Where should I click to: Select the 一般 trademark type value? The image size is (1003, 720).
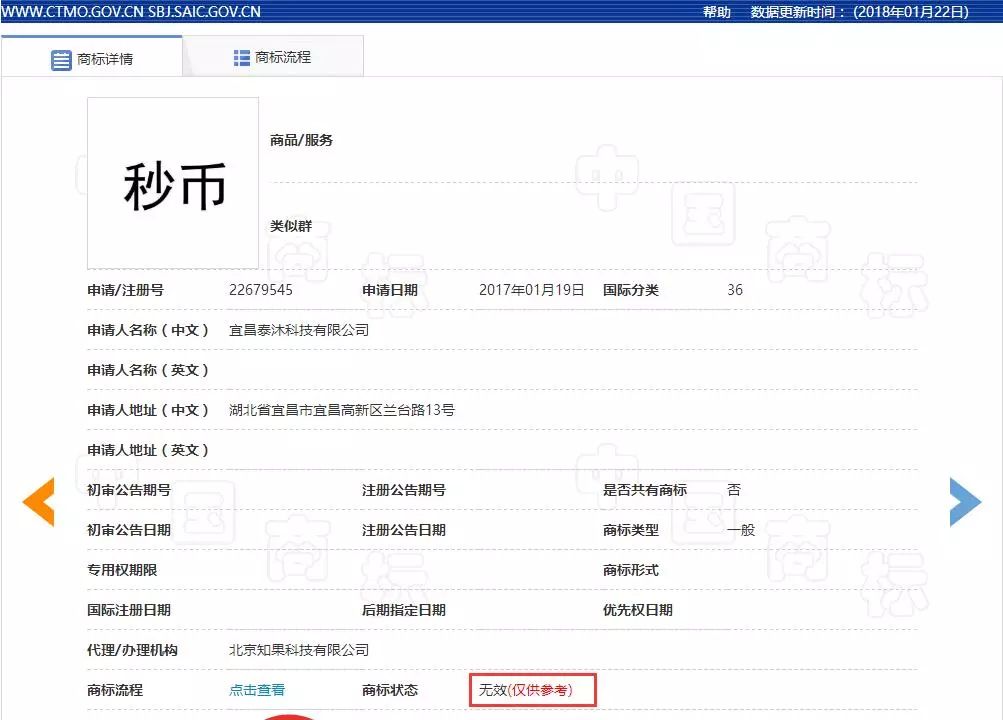tap(741, 530)
